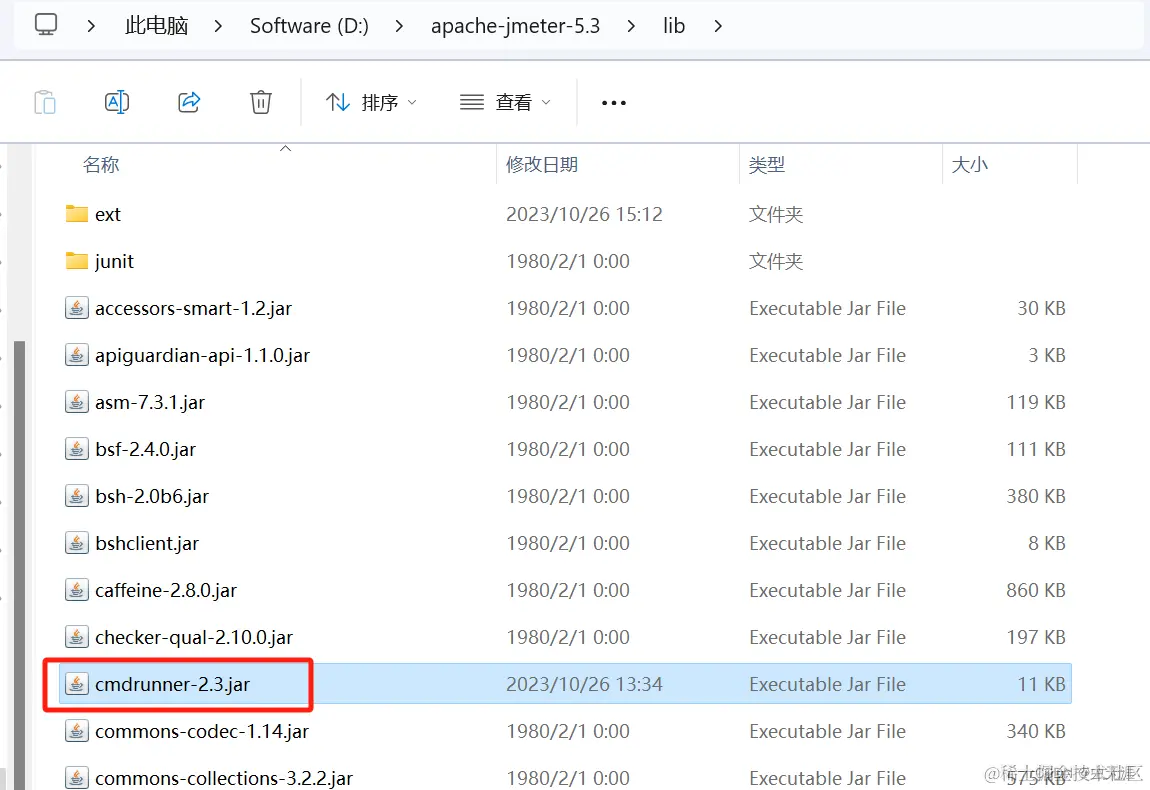The width and height of the screenshot is (1150, 790).
Task: Click the commons-collections-3.2.2.jar file icon
Action: pos(76,777)
